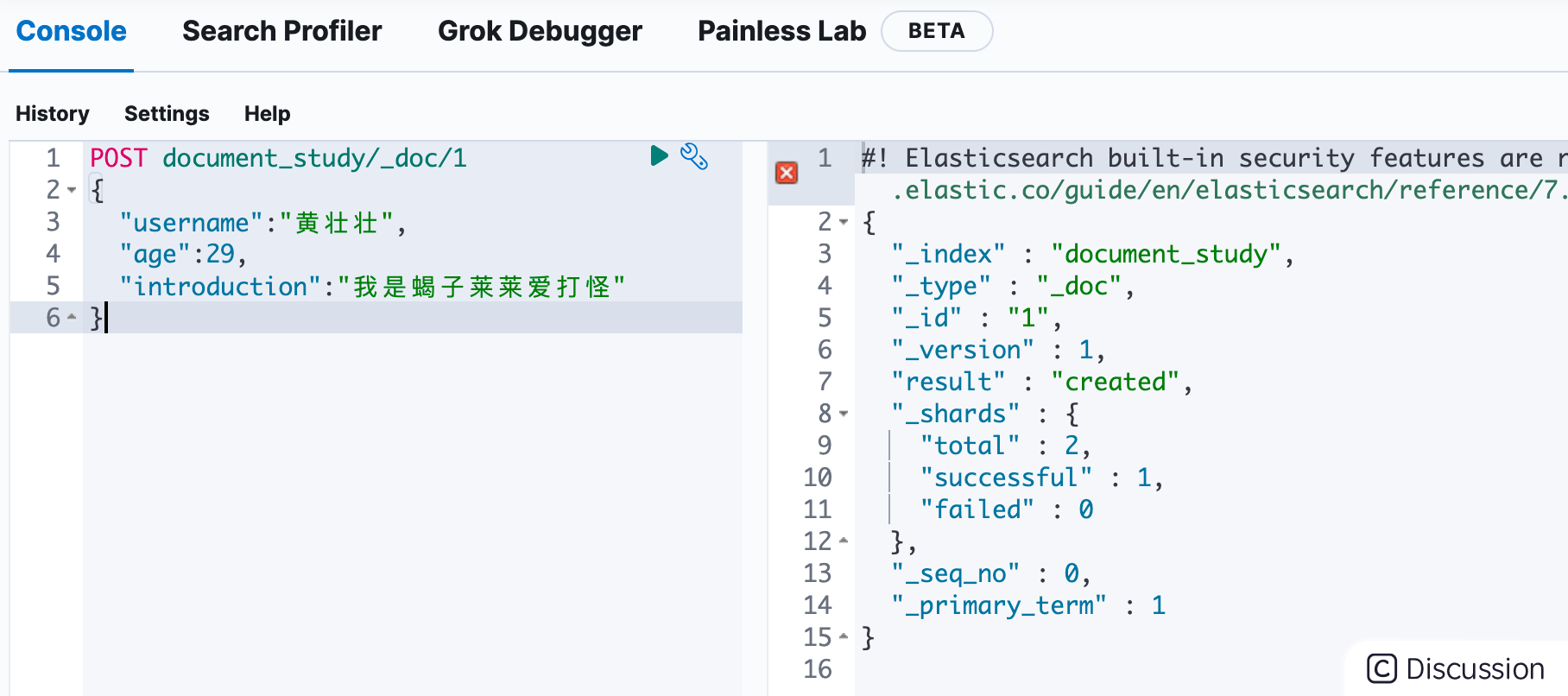Open the Discussion button

pos(1456,668)
